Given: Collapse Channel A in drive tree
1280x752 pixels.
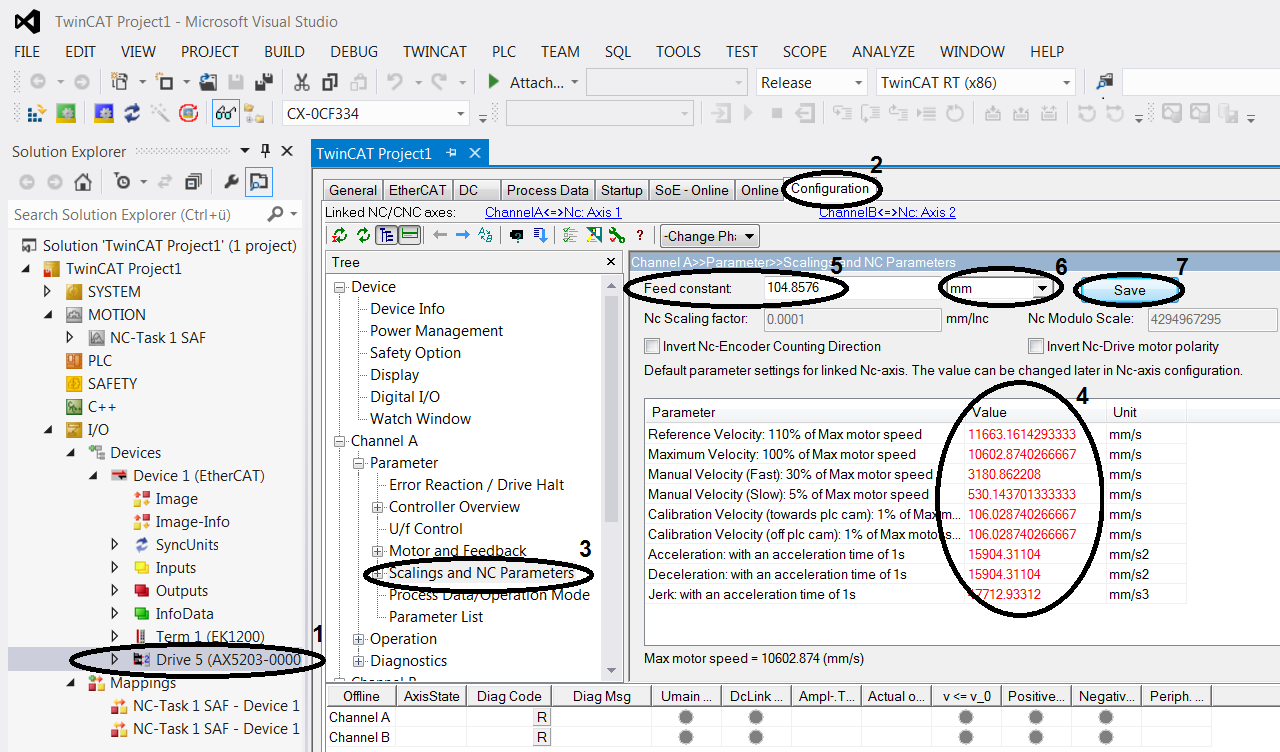Looking at the screenshot, I should pos(339,441).
